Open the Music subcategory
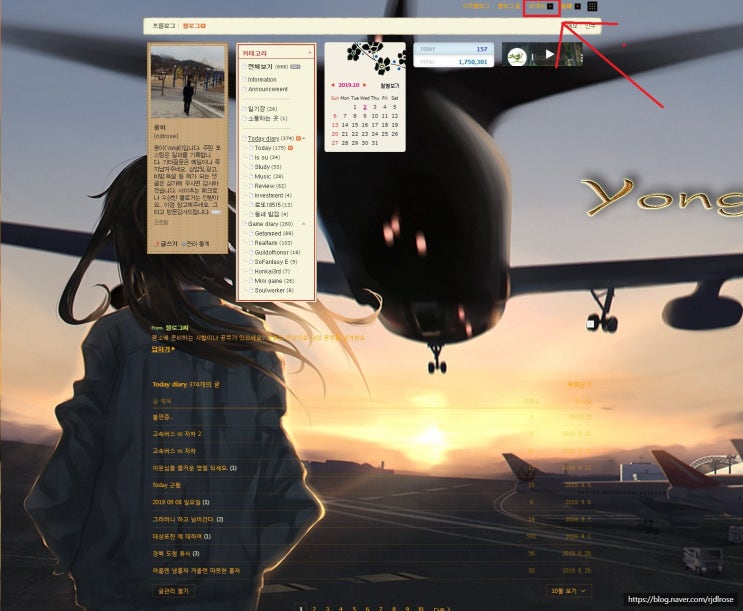The image size is (743, 611). click(x=263, y=176)
